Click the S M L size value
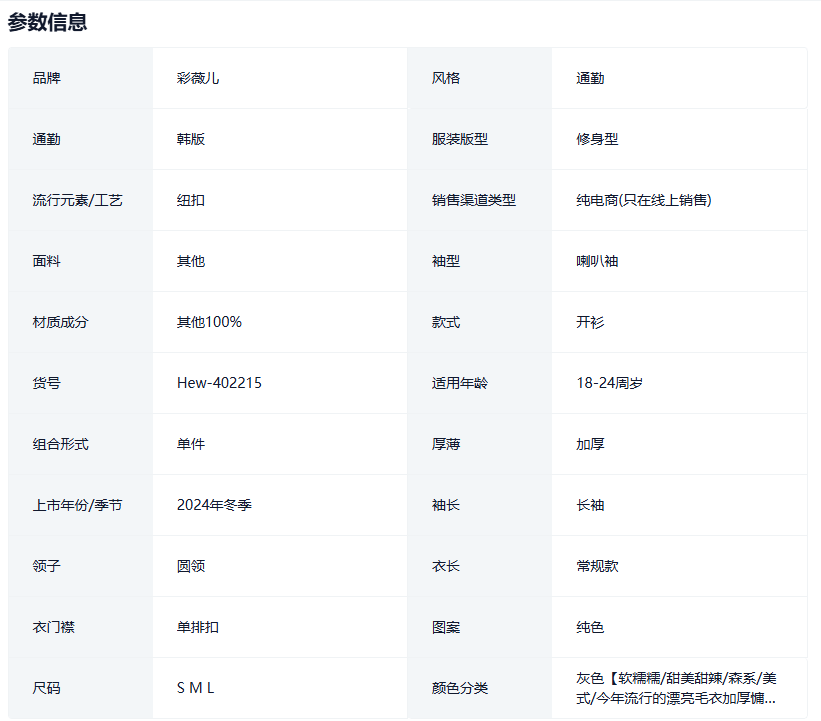 tap(196, 688)
